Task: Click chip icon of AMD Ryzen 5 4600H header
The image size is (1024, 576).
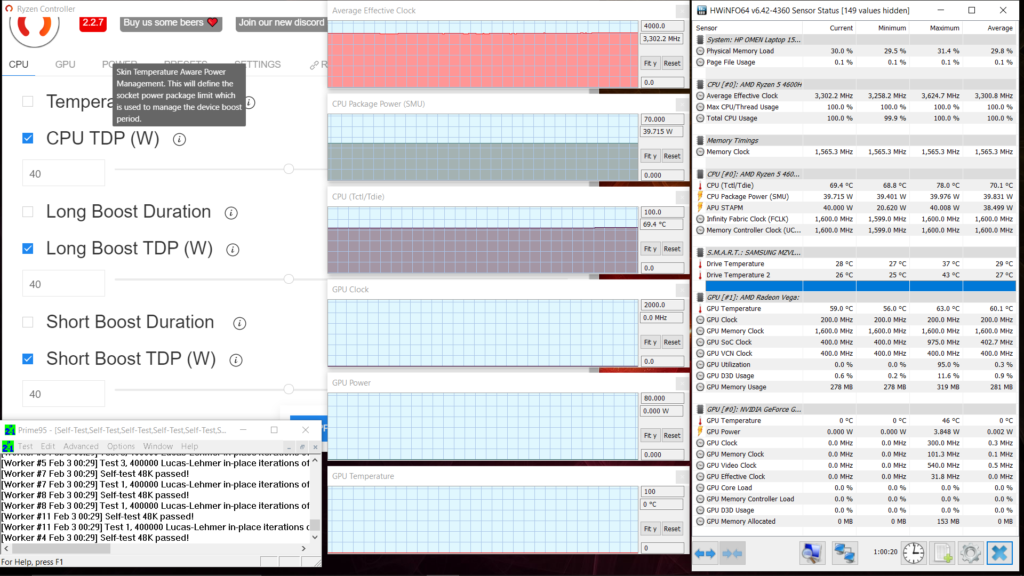Action: 700,84
